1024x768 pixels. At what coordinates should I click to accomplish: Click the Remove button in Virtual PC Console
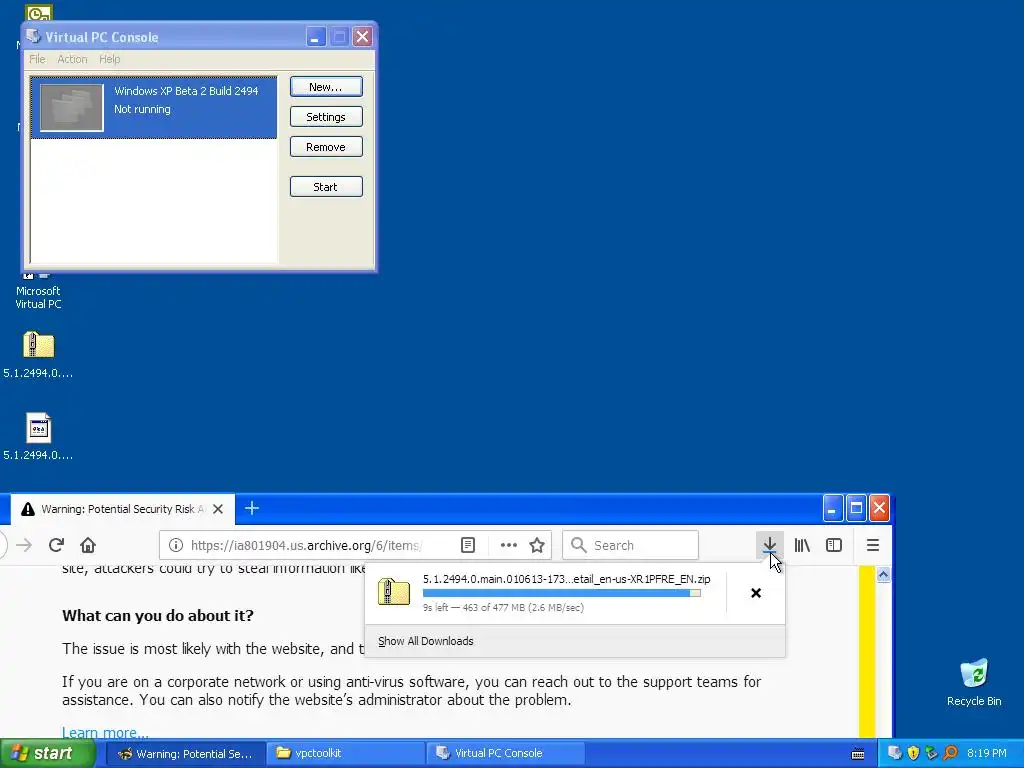pos(326,147)
